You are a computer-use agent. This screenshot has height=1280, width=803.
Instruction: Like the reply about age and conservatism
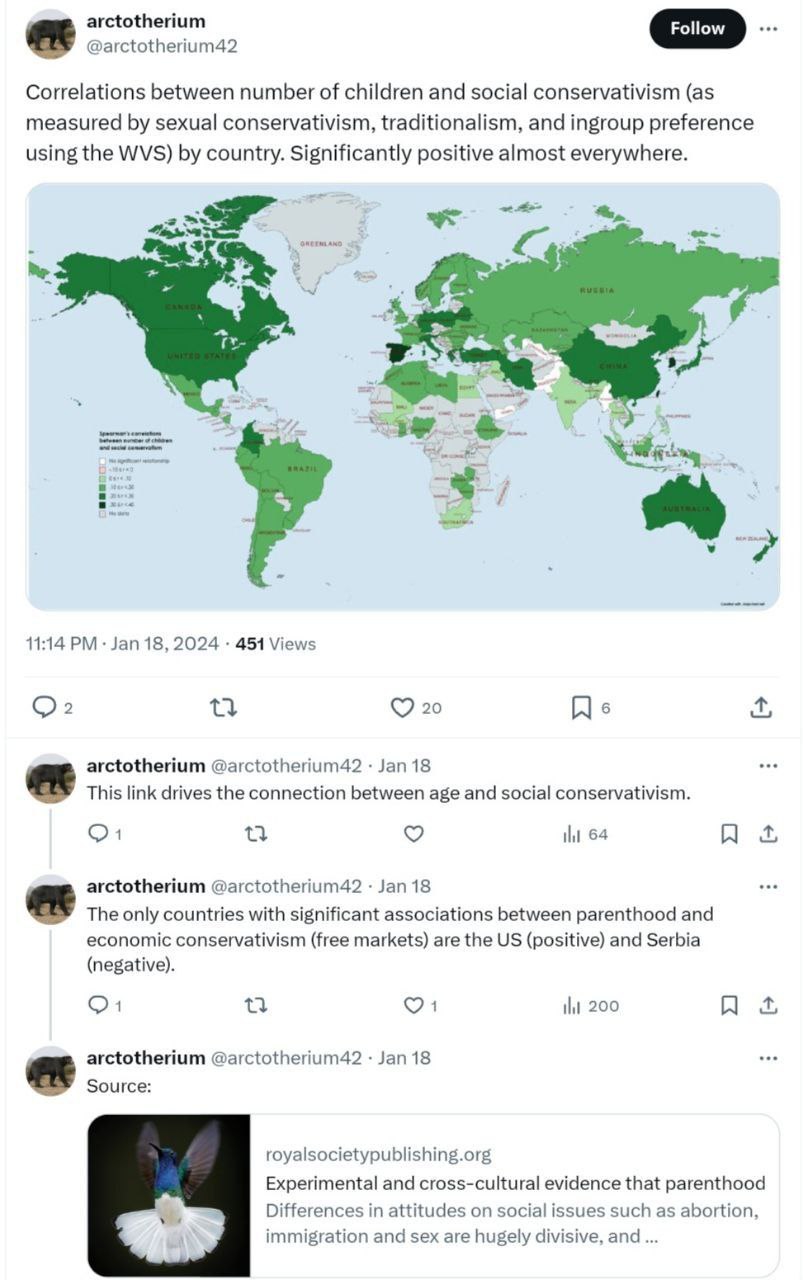pos(413,834)
